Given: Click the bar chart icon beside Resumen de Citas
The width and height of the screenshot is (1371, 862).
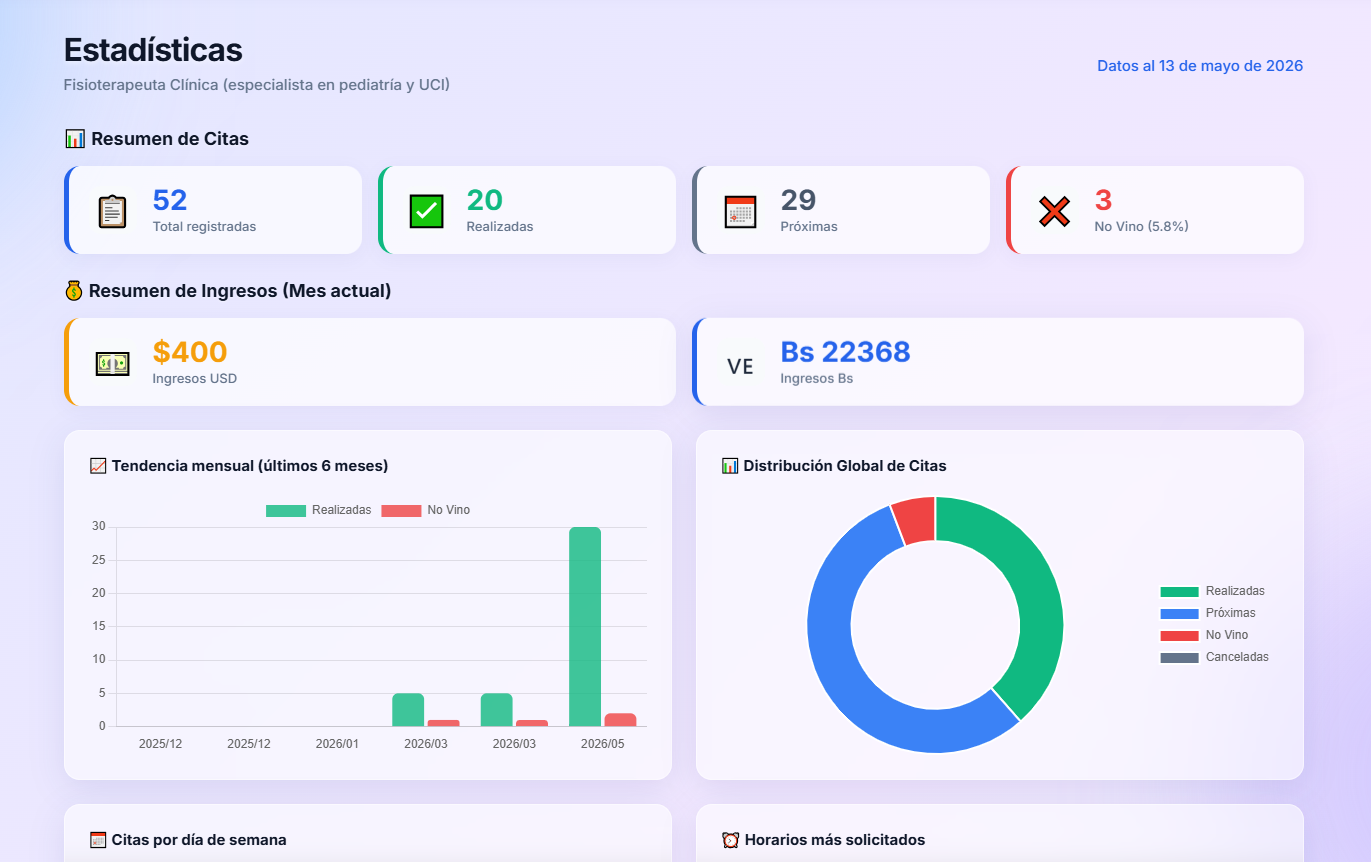Looking at the screenshot, I should 75,139.
